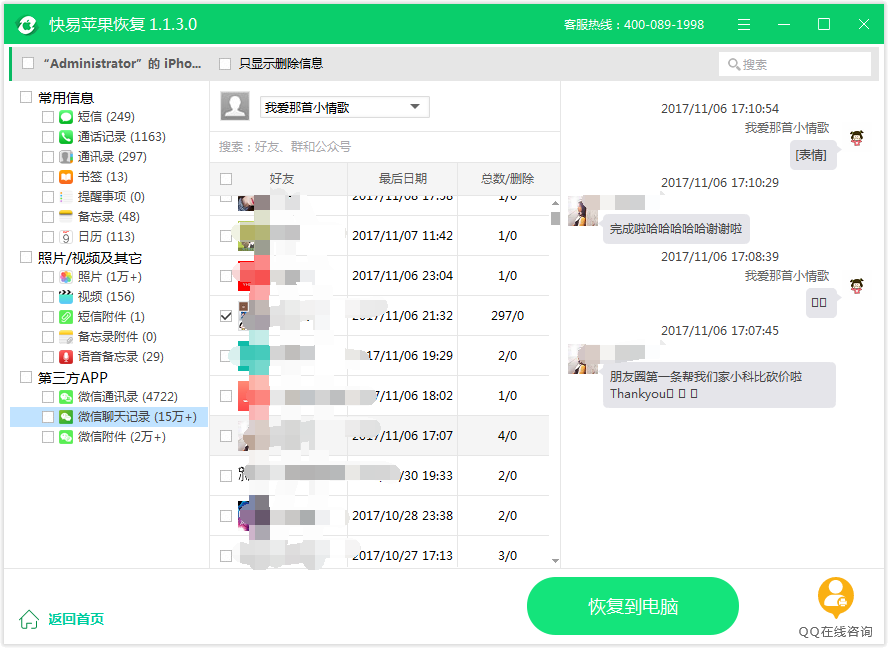
Task: Select 日历 (113) category
Action: click(x=106, y=237)
